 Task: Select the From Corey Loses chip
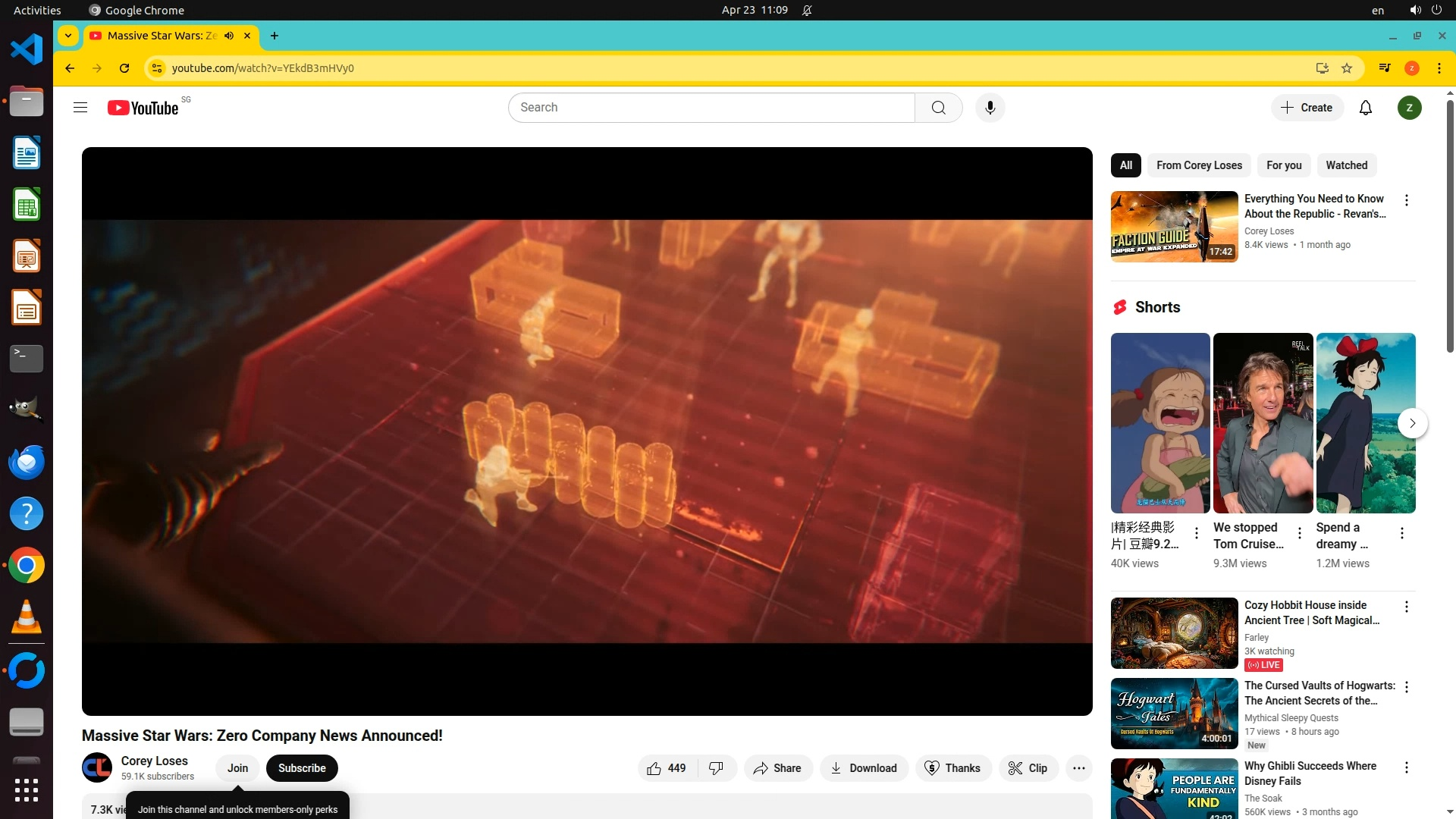[1199, 165]
